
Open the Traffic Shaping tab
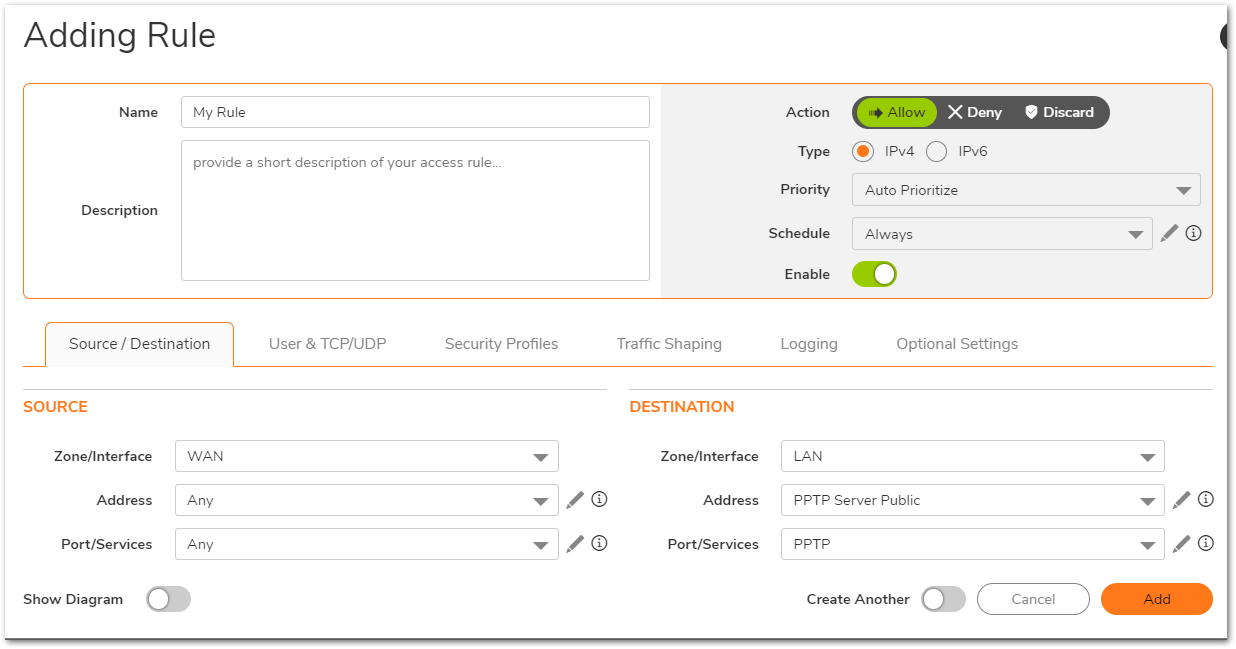click(x=669, y=344)
